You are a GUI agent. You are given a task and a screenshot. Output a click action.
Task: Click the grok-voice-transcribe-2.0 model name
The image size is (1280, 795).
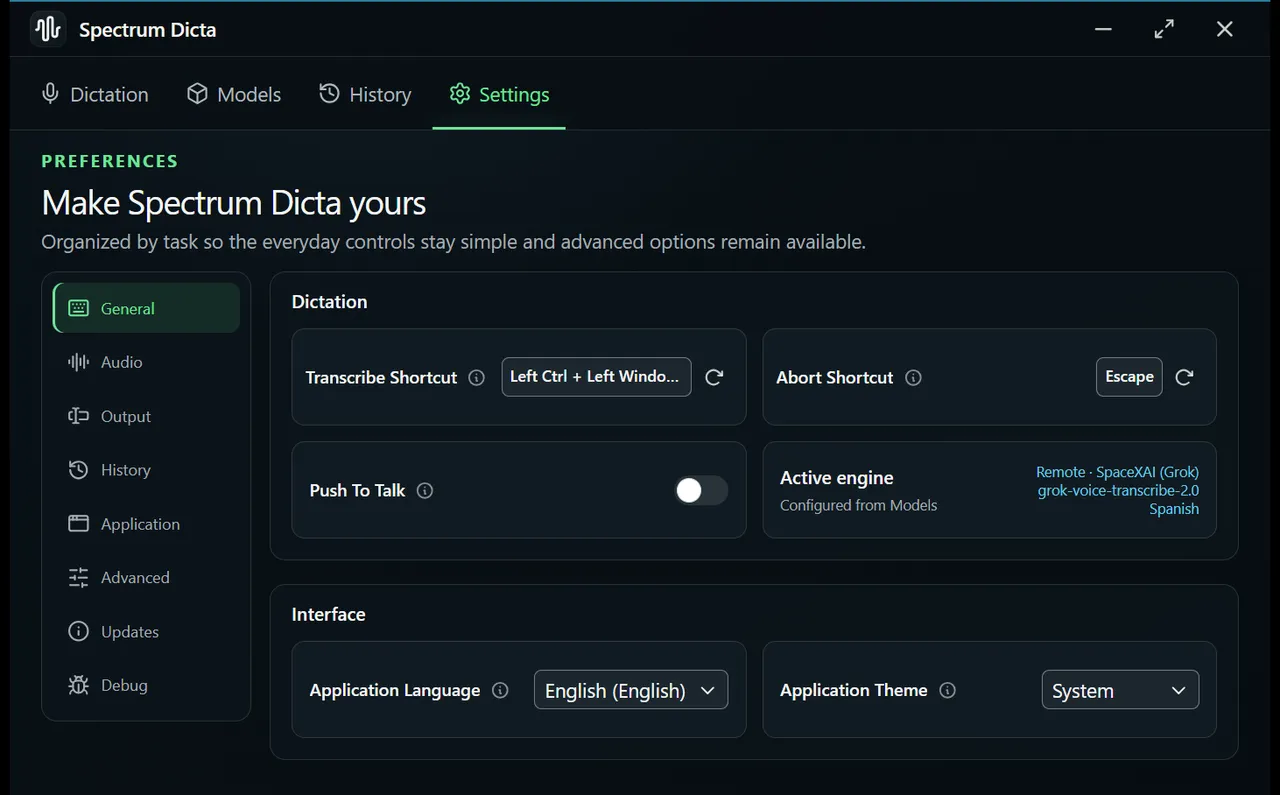click(x=1118, y=490)
